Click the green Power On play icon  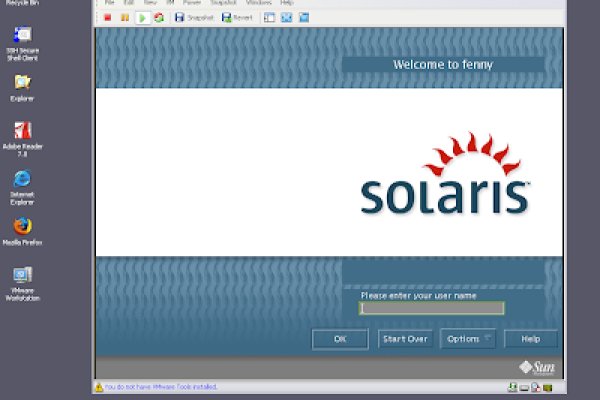click(x=141, y=17)
